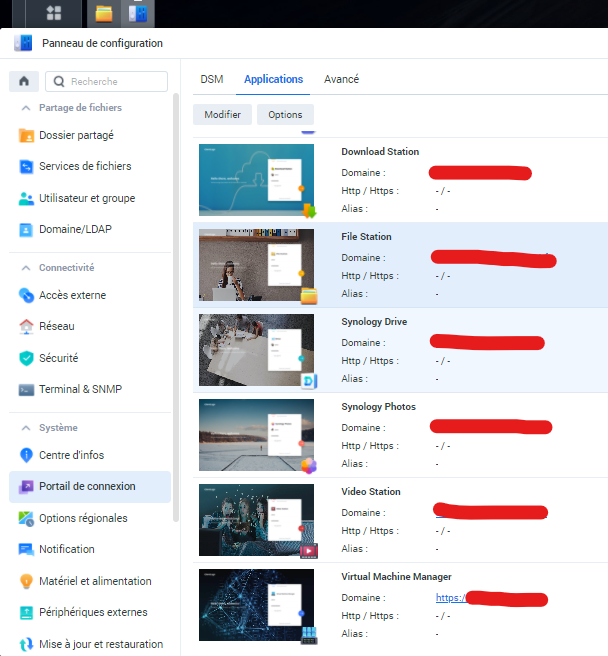Select the Synology Photos login thumbnail
The width and height of the screenshot is (608, 656).
click(x=257, y=435)
